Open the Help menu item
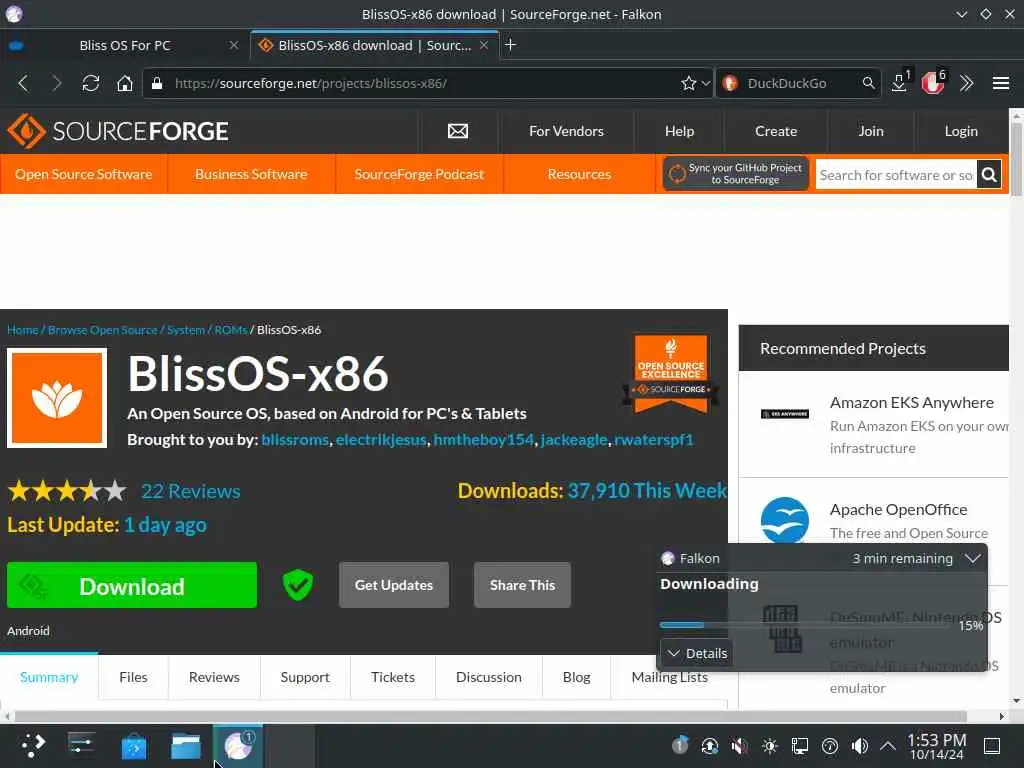Image resolution: width=1024 pixels, height=768 pixels. point(679,131)
